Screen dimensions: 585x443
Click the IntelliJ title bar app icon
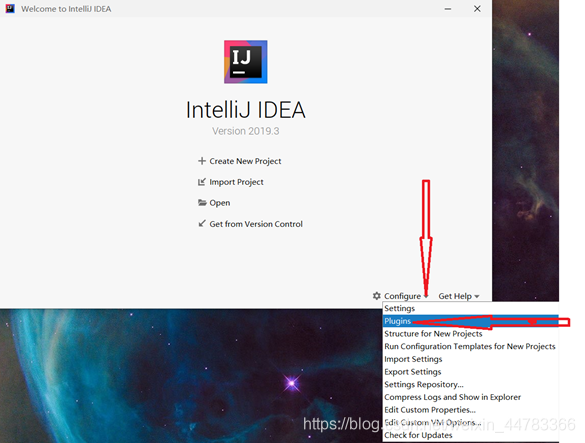point(10,9)
